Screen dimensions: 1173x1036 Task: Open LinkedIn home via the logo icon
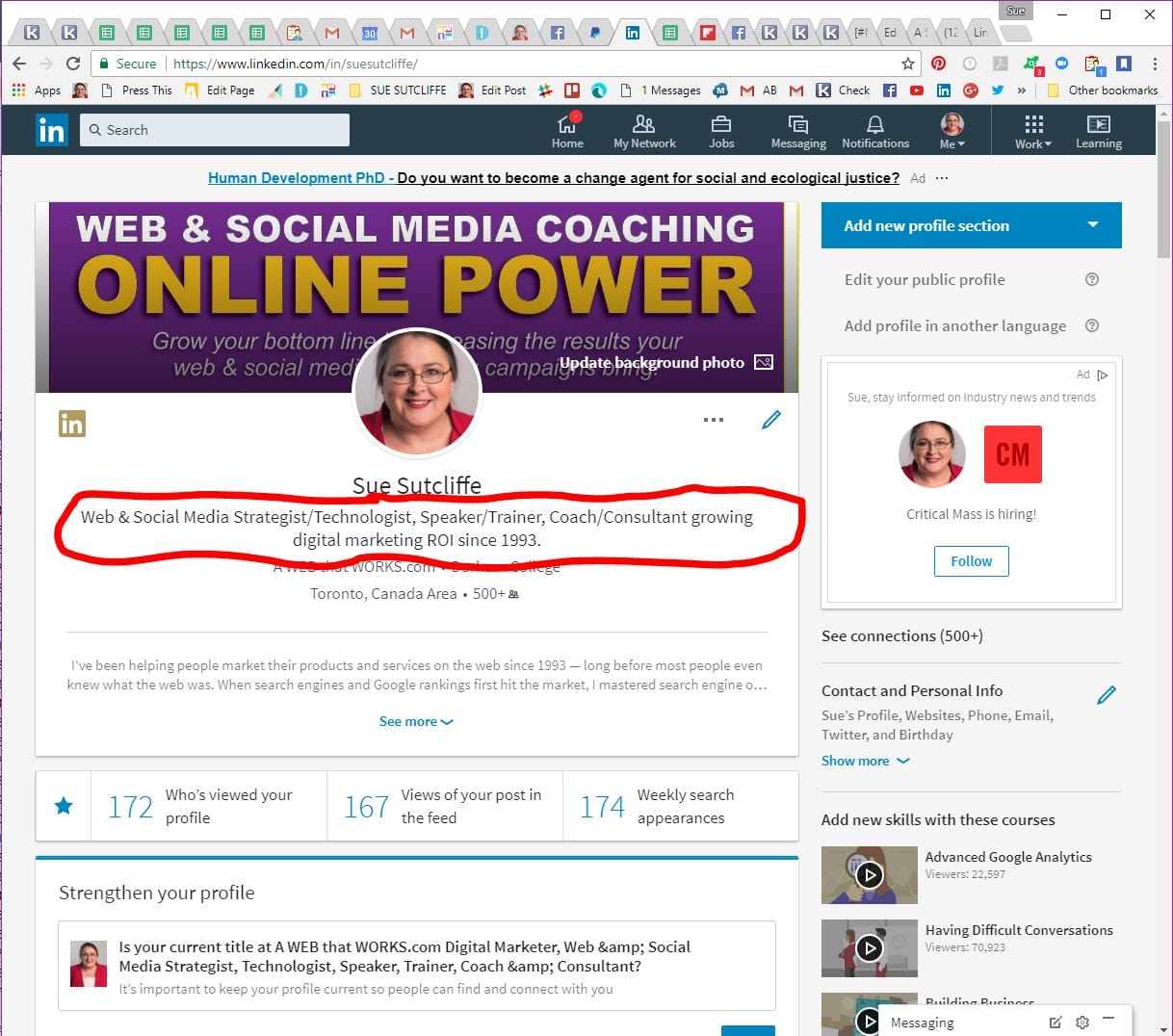coord(51,129)
